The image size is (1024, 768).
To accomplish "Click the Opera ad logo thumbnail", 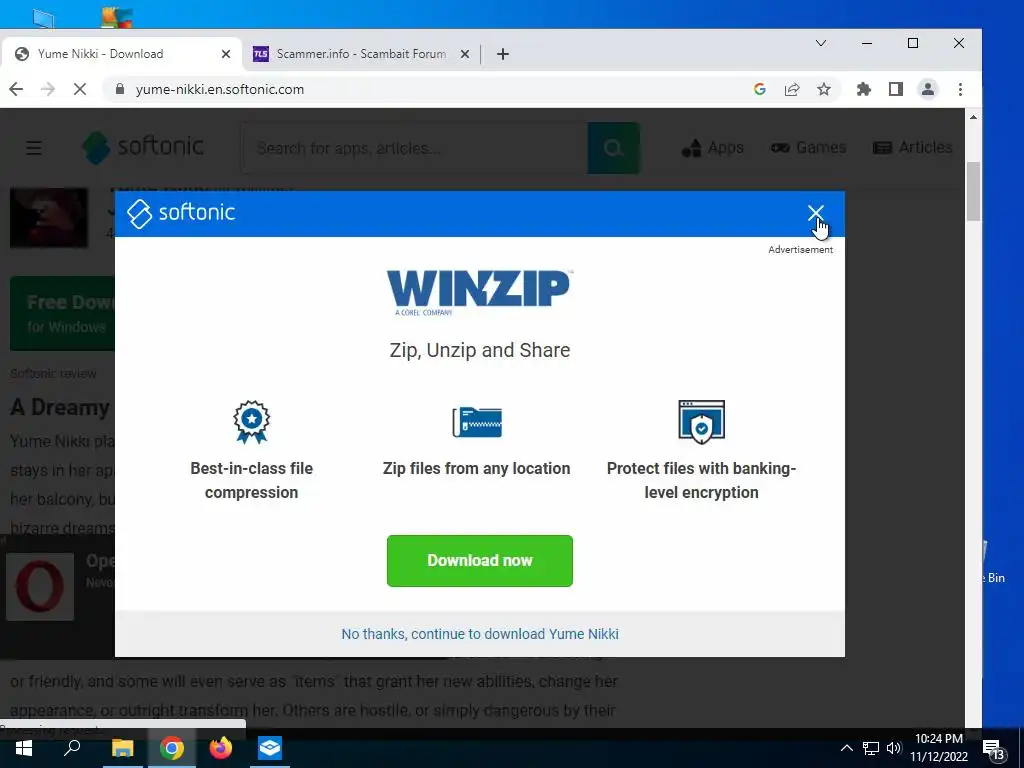I will pyautogui.click(x=40, y=586).
